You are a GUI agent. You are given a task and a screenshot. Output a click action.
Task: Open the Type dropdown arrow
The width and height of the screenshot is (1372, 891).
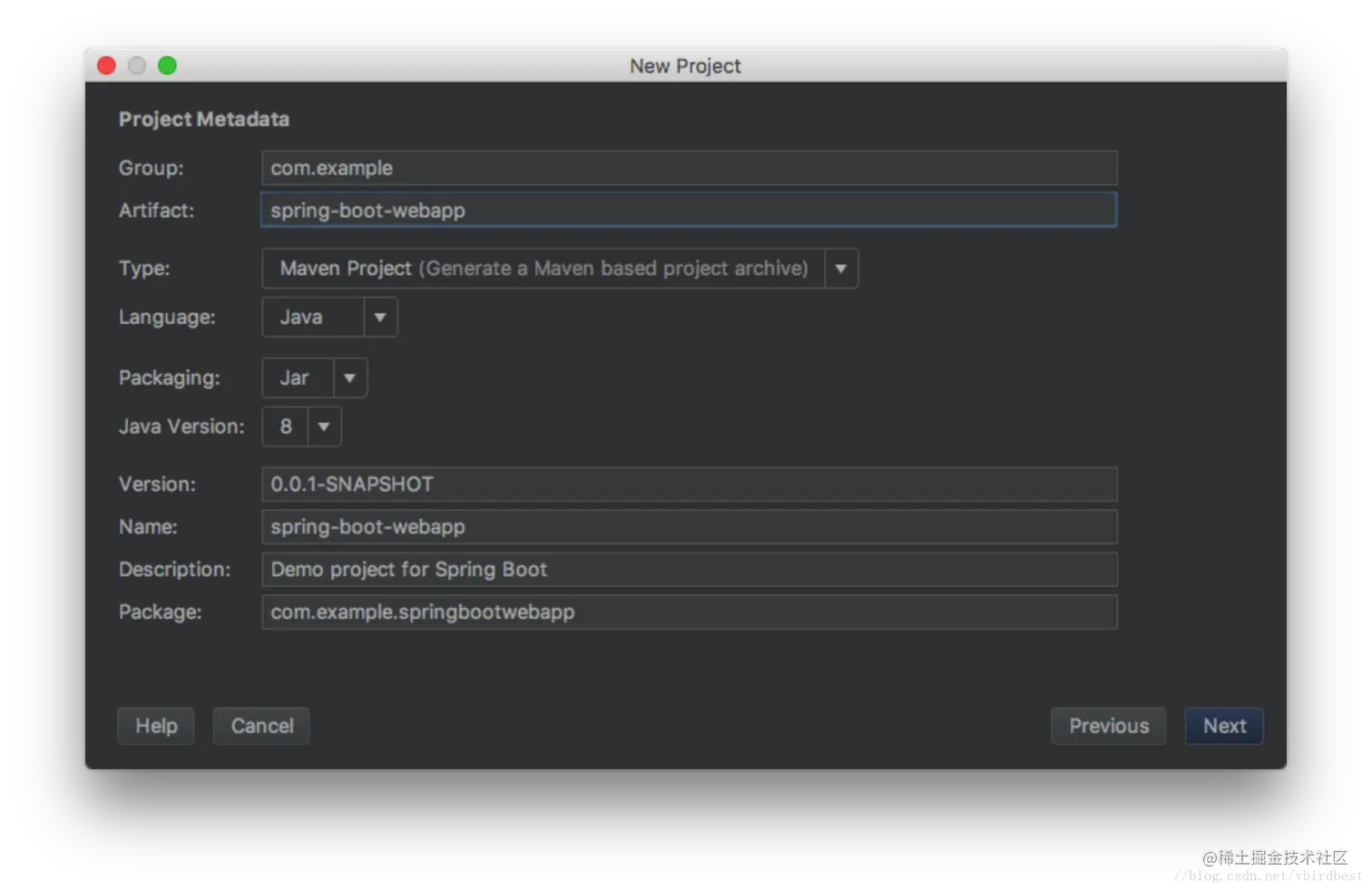click(841, 269)
